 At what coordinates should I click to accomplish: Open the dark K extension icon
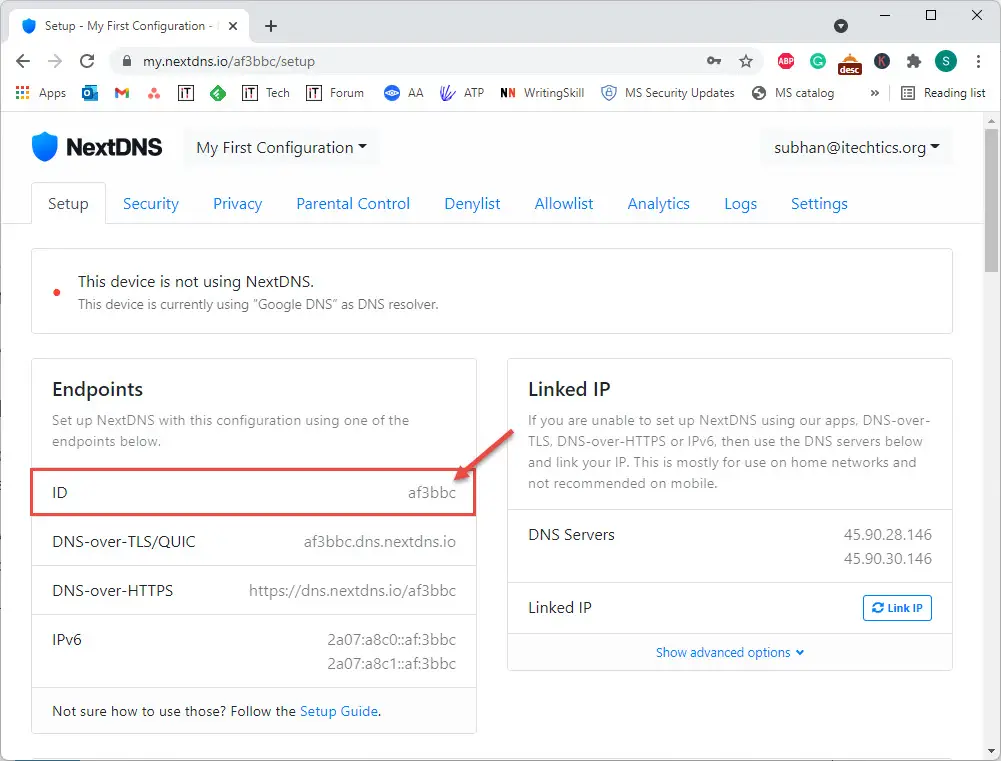tap(882, 61)
